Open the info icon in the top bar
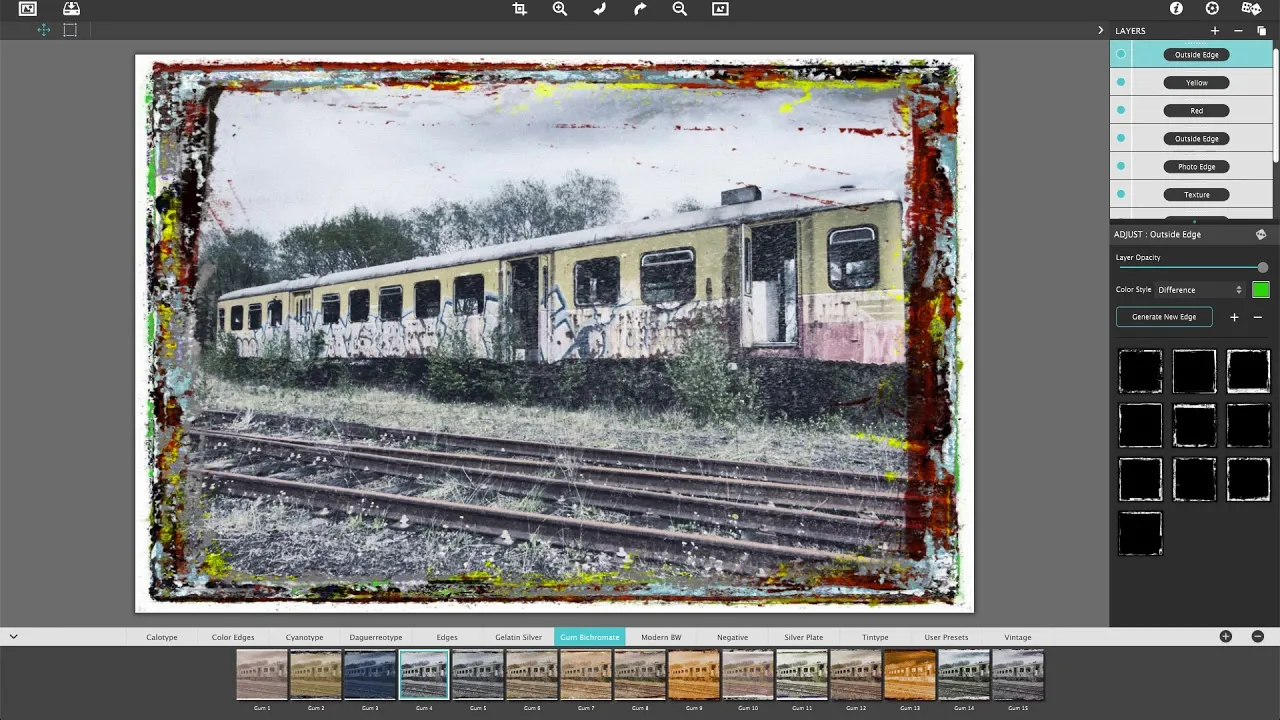The image size is (1280, 720). click(1176, 8)
